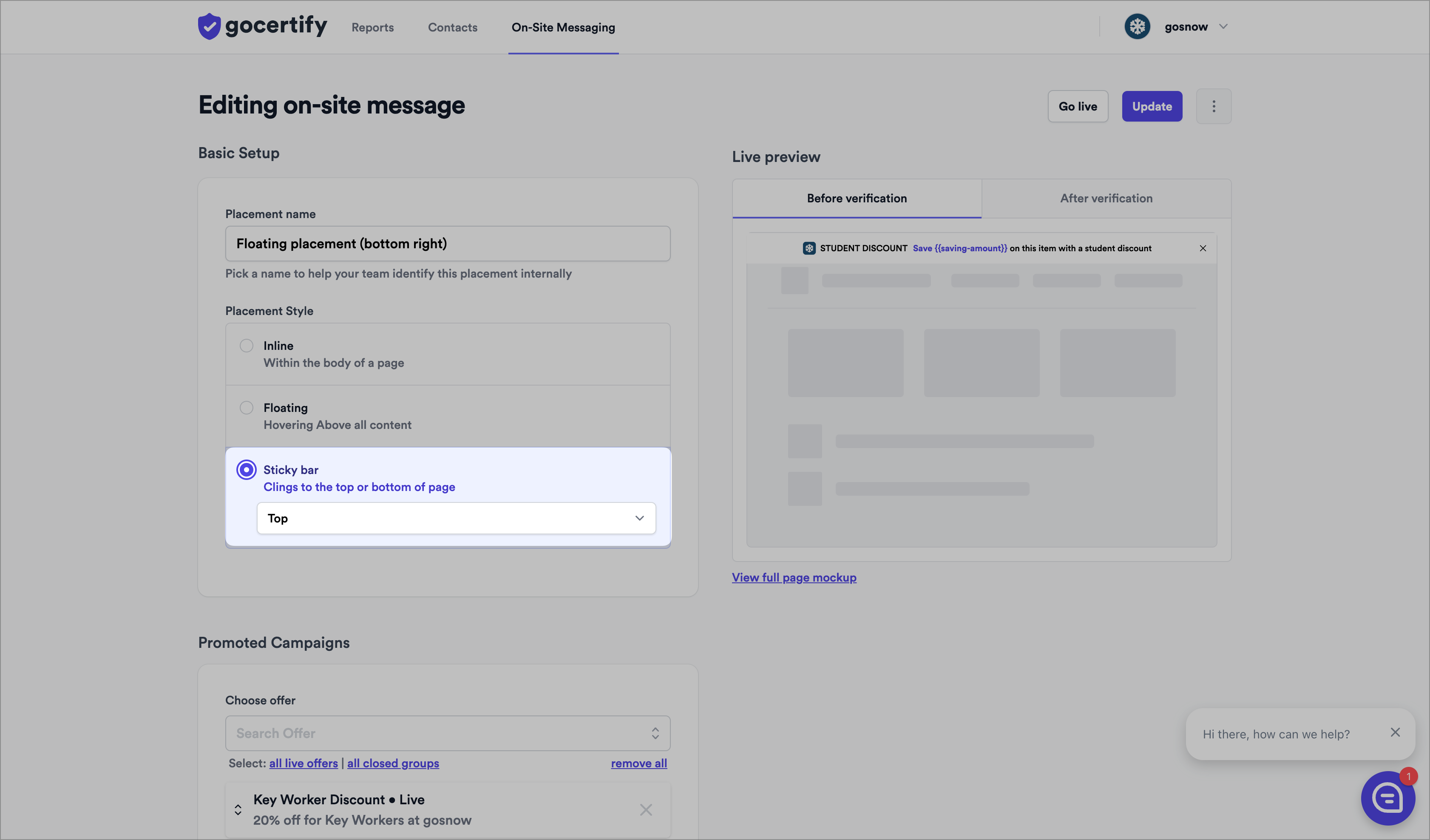Dismiss the 'how can we help' chat bubble

(1395, 732)
